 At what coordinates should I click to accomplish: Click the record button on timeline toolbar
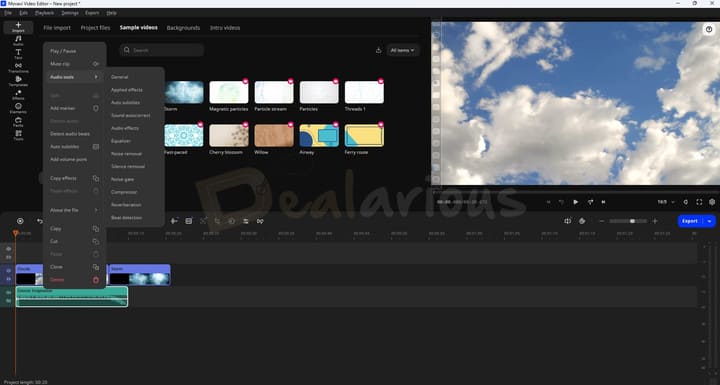(20, 221)
